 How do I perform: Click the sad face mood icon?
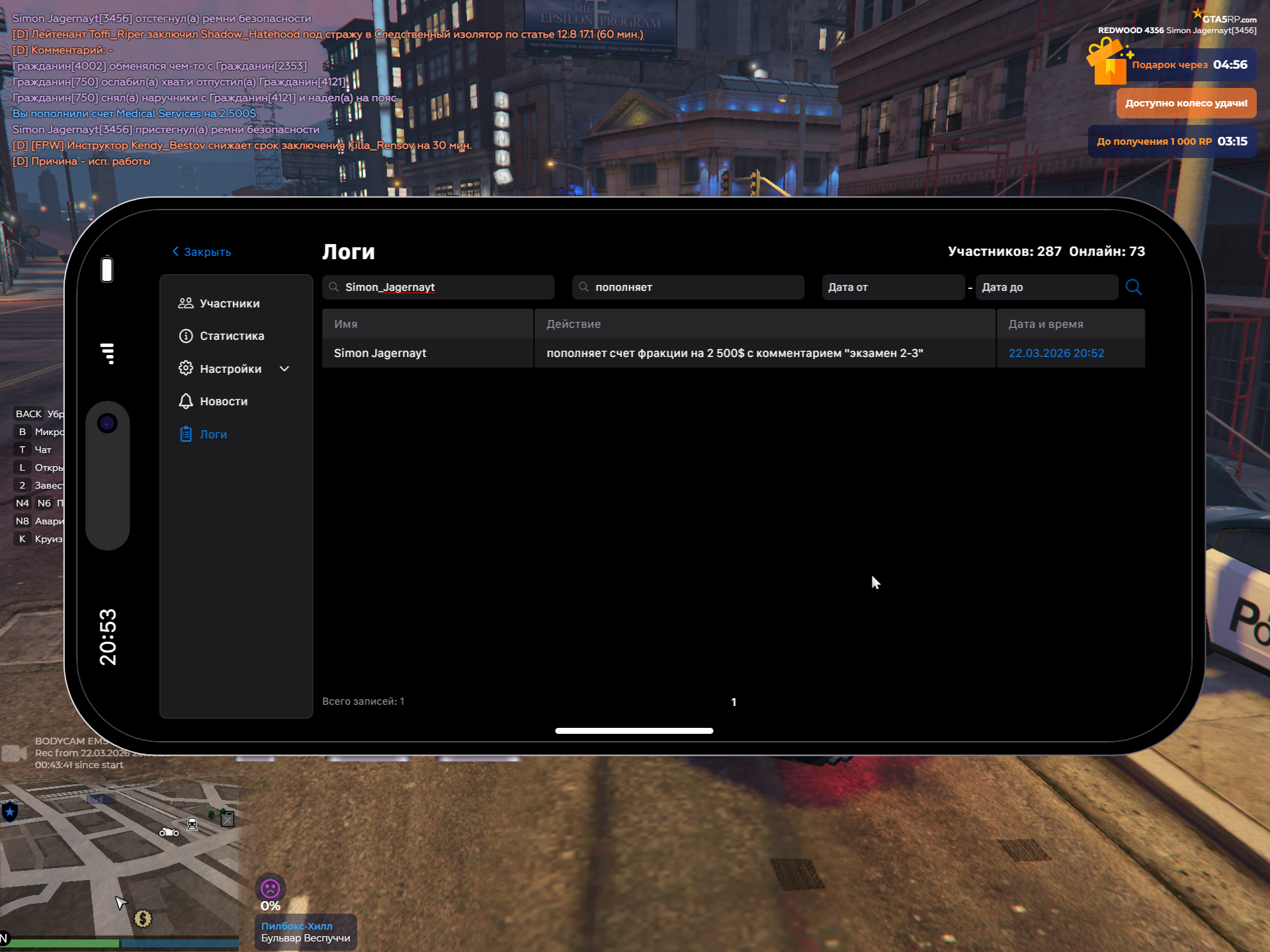point(271,889)
